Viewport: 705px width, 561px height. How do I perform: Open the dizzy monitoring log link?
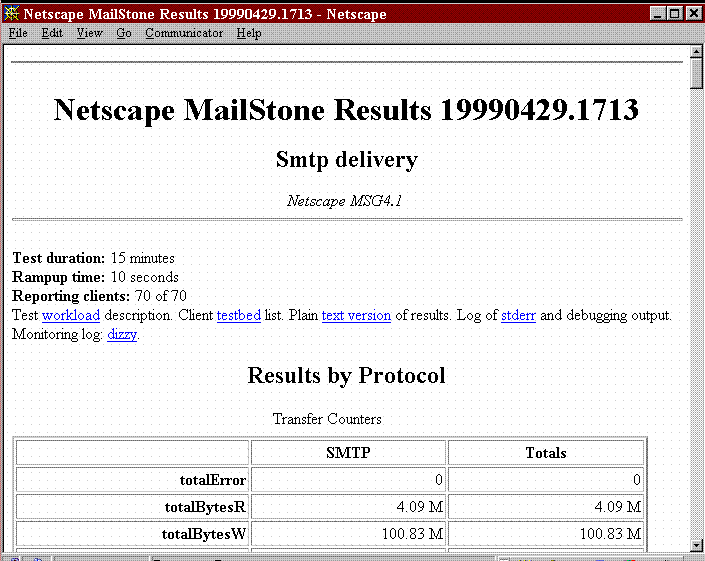122,334
